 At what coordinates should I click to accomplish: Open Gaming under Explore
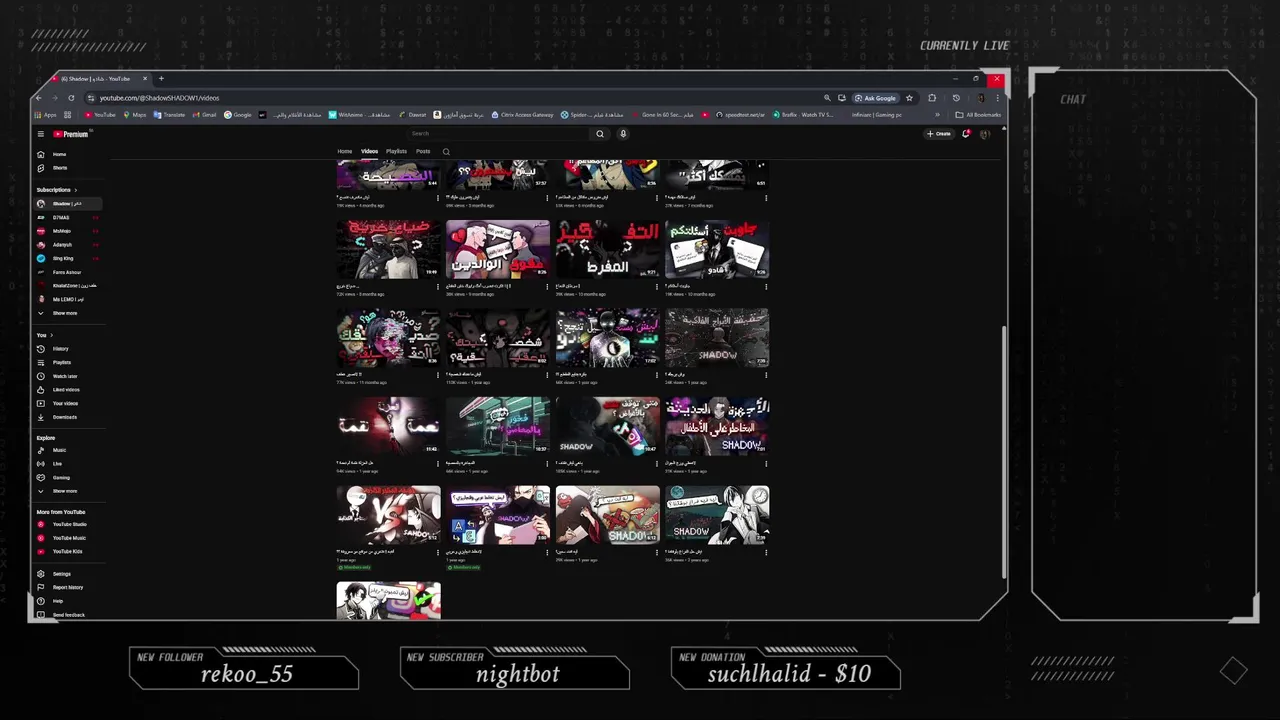point(68,478)
